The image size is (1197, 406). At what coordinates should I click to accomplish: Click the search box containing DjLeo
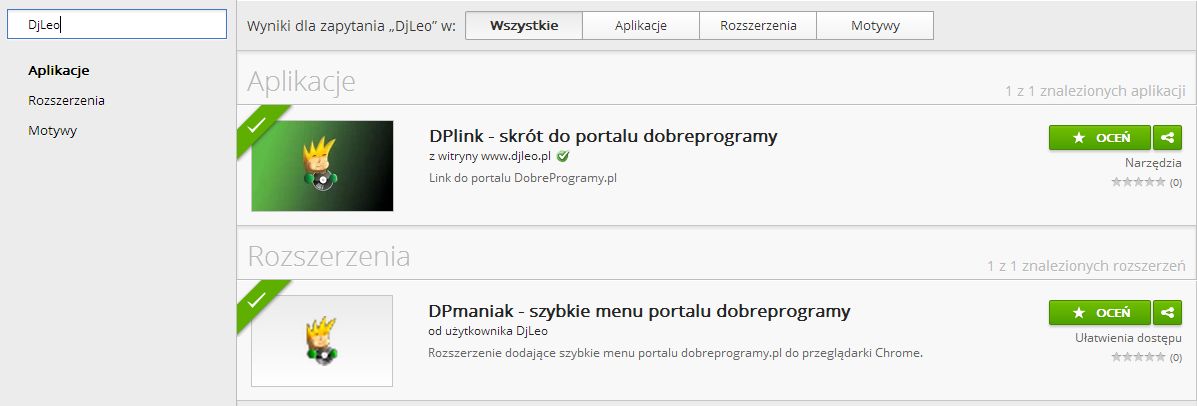click(x=117, y=24)
